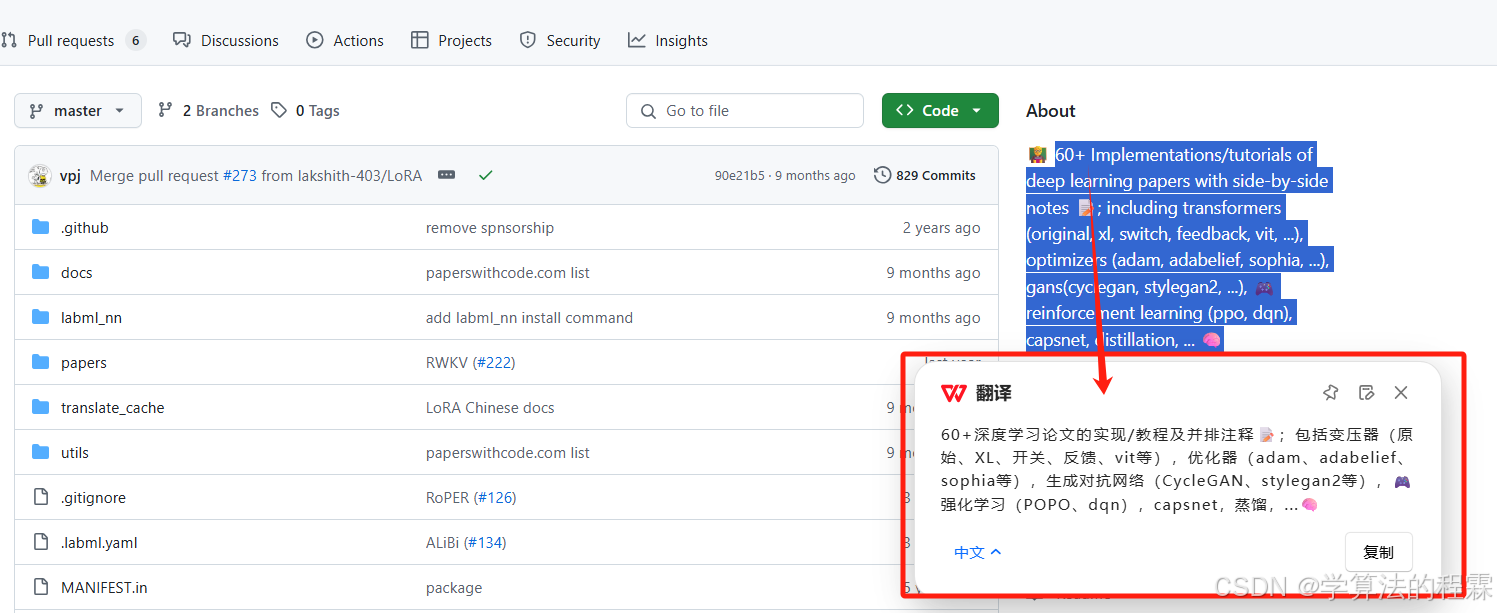Viewport: 1497px width, 613px height.
Task: Pin the translation popup
Action: point(1330,393)
